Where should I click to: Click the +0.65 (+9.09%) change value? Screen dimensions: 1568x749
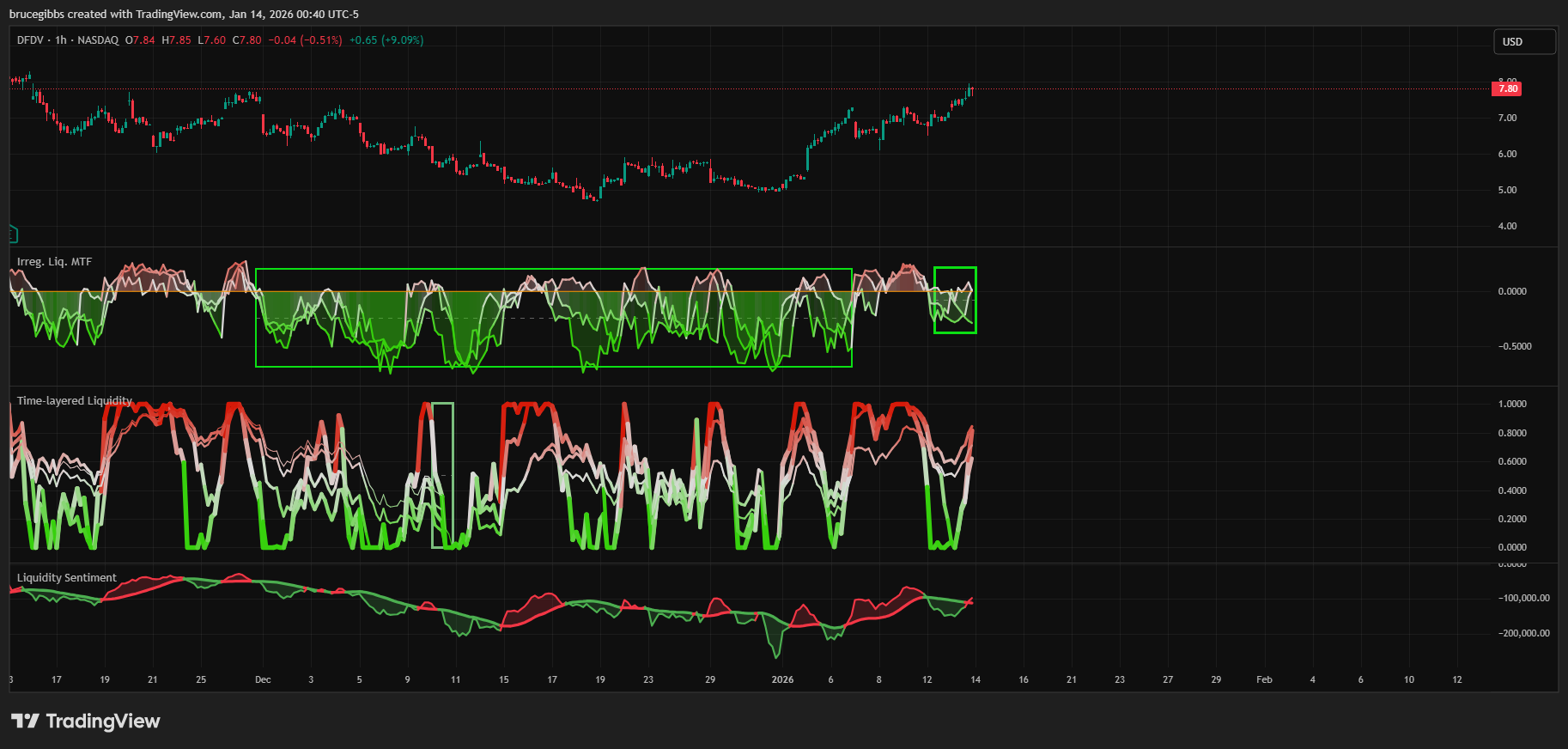click(x=386, y=40)
